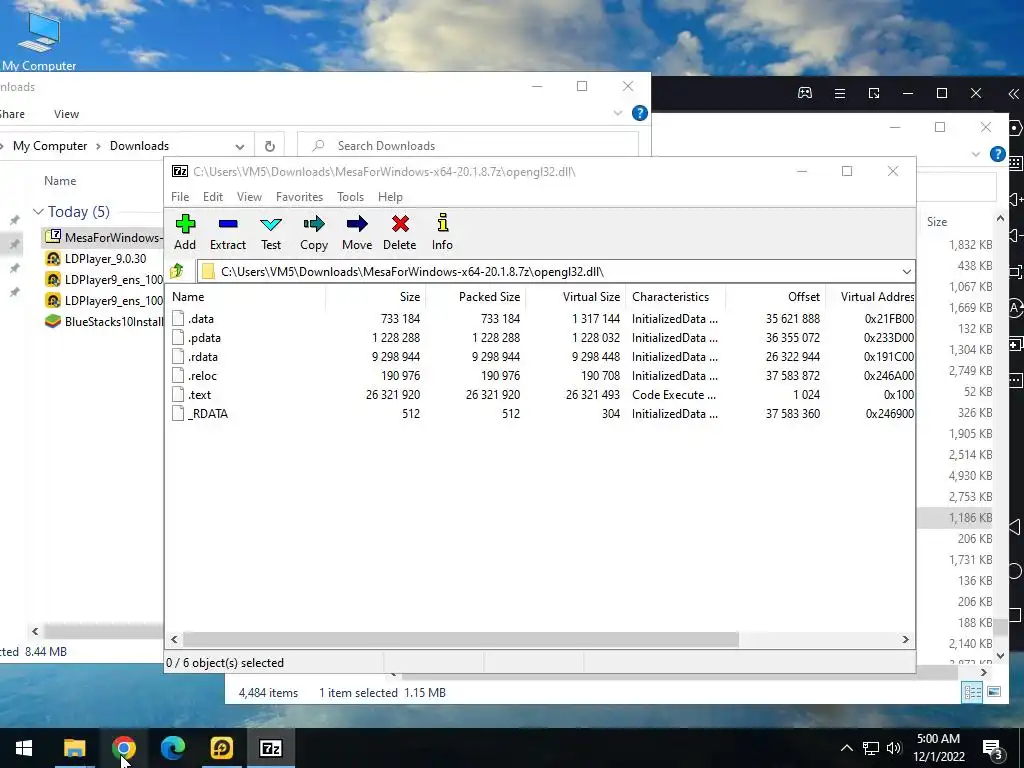The width and height of the screenshot is (1024, 768).
Task: Switch to large icons view in back Explorer
Action: click(993, 692)
